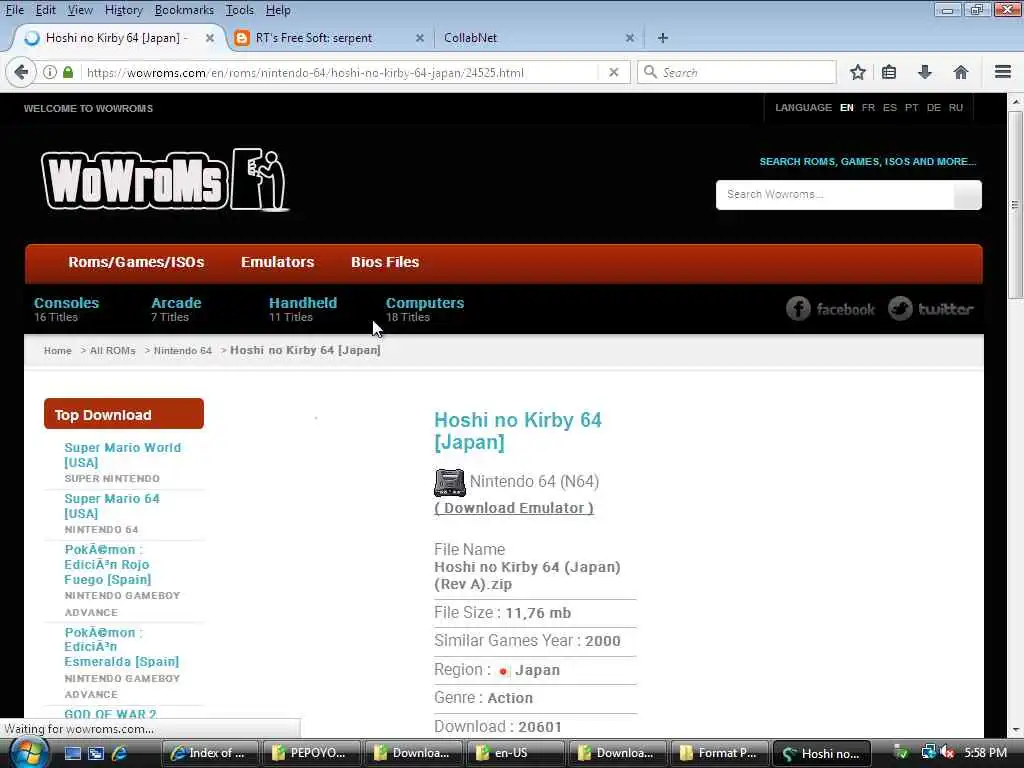Viewport: 1024px width, 768px height.
Task: Go to Home in the breadcrumb
Action: coord(57,351)
